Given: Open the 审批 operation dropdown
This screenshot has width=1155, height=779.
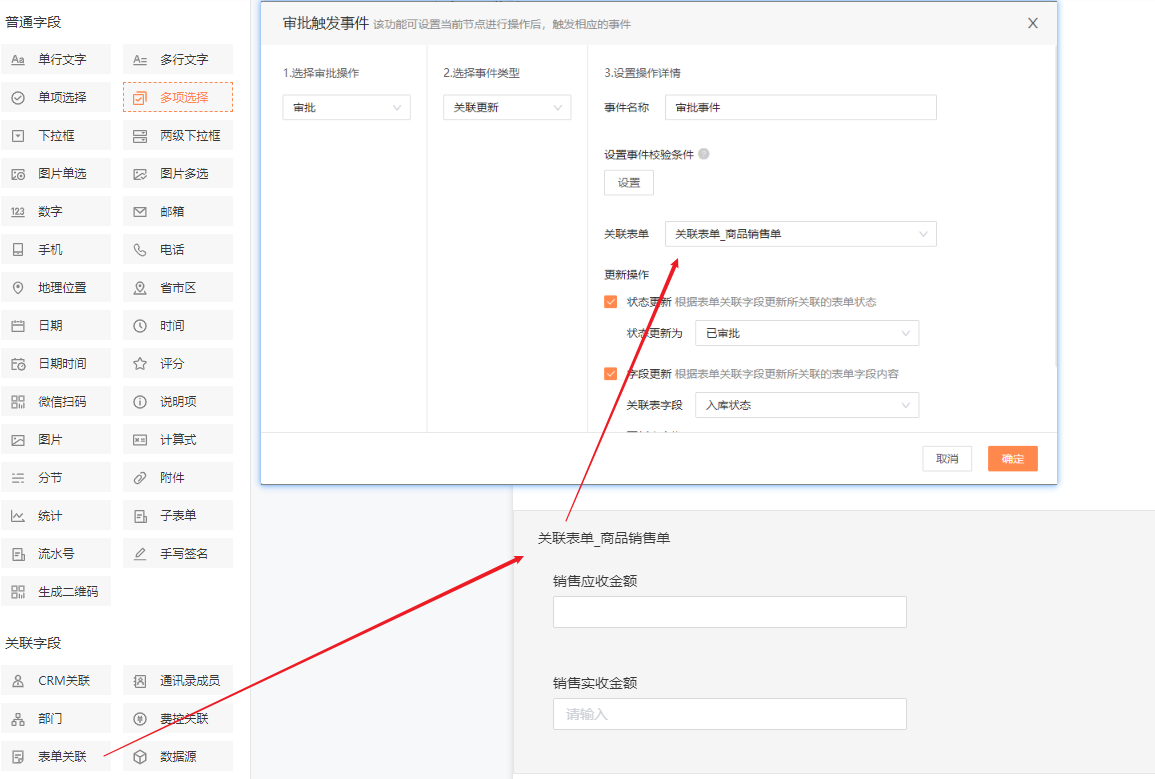Looking at the screenshot, I should [346, 107].
